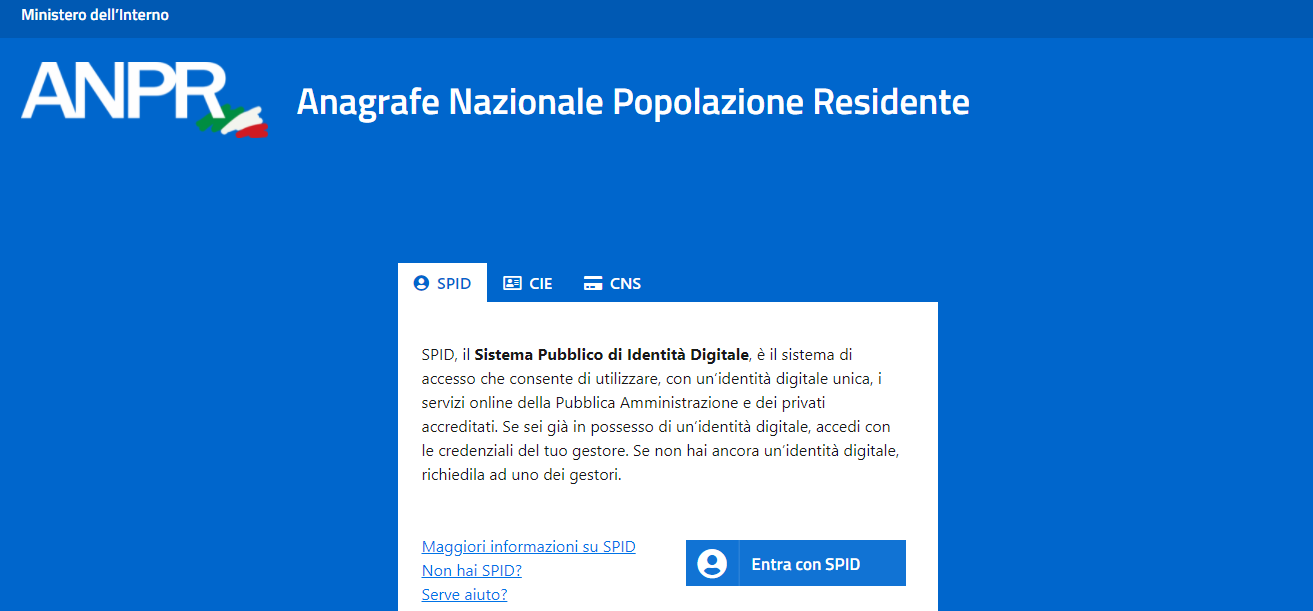This screenshot has height=611, width=1313.
Task: Click bold Sistema Pubblico di Identità Digitale text
Action: 611,355
